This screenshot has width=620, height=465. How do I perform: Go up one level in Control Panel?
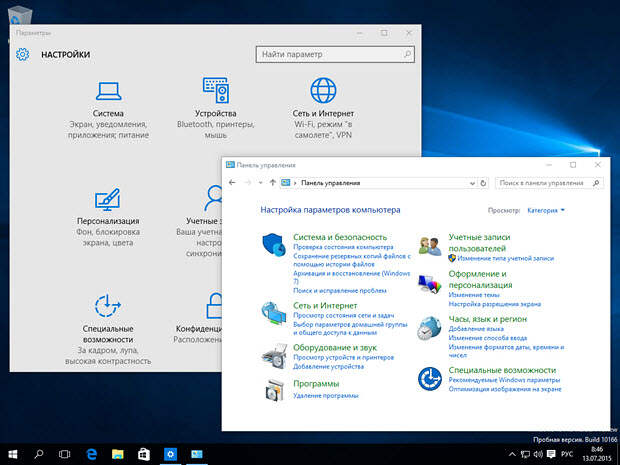tap(272, 183)
